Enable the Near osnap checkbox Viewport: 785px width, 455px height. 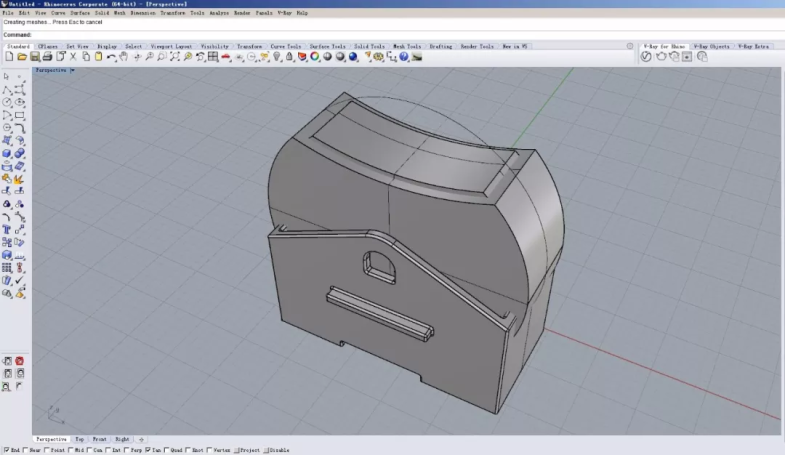click(x=27, y=451)
